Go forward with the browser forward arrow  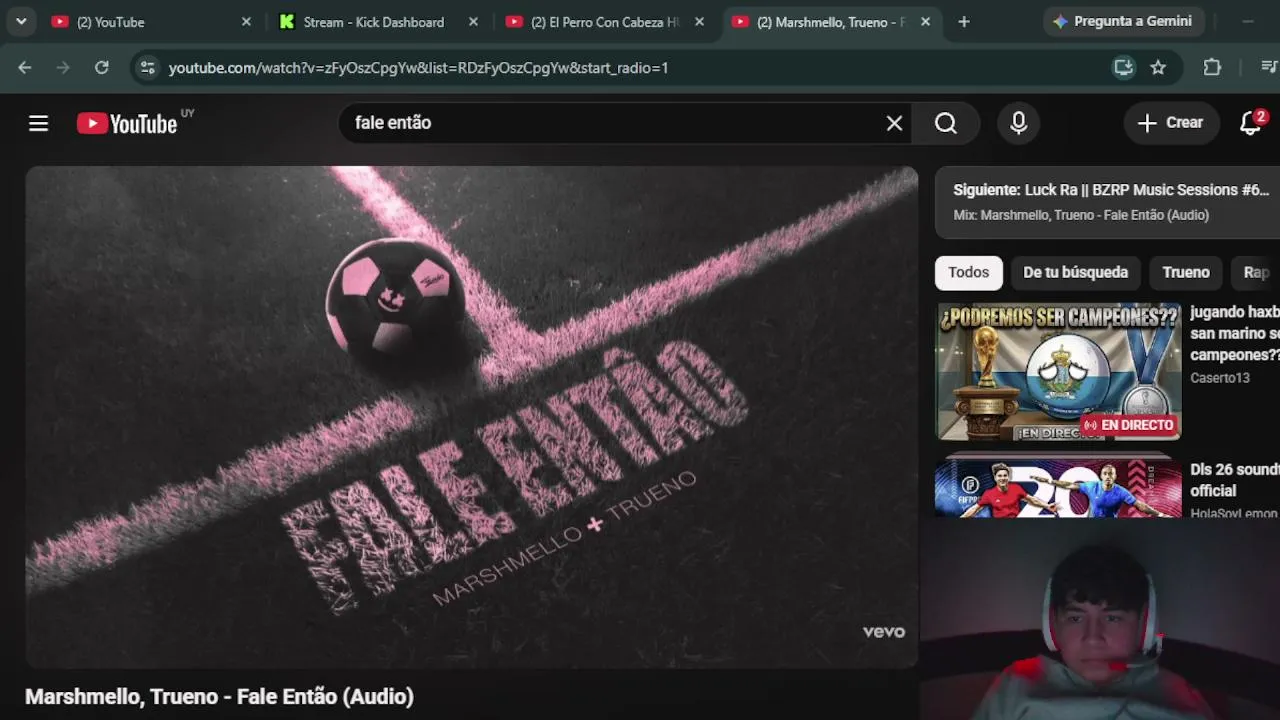pos(63,67)
